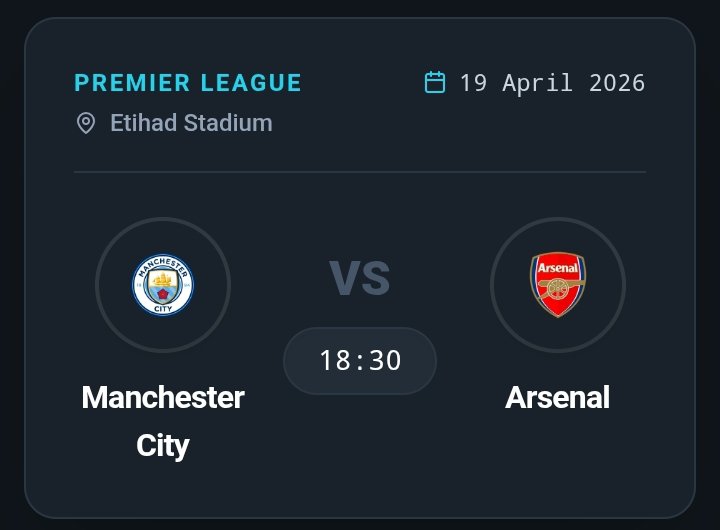Select the 18:30 kickoff time pill
Image resolution: width=720 pixels, height=530 pixels.
pos(360,360)
